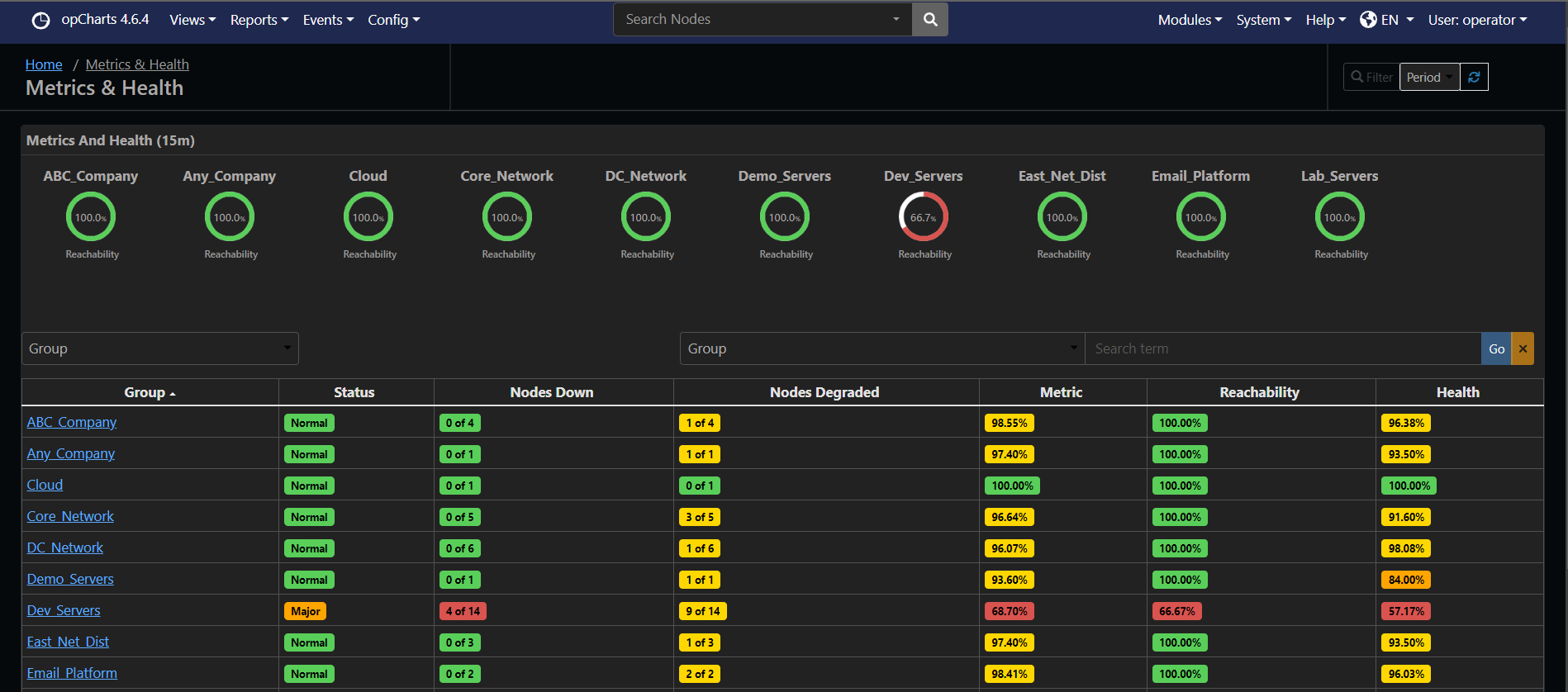Open the ABC_Company group link
Viewport: 1568px width, 692px height.
[72, 422]
